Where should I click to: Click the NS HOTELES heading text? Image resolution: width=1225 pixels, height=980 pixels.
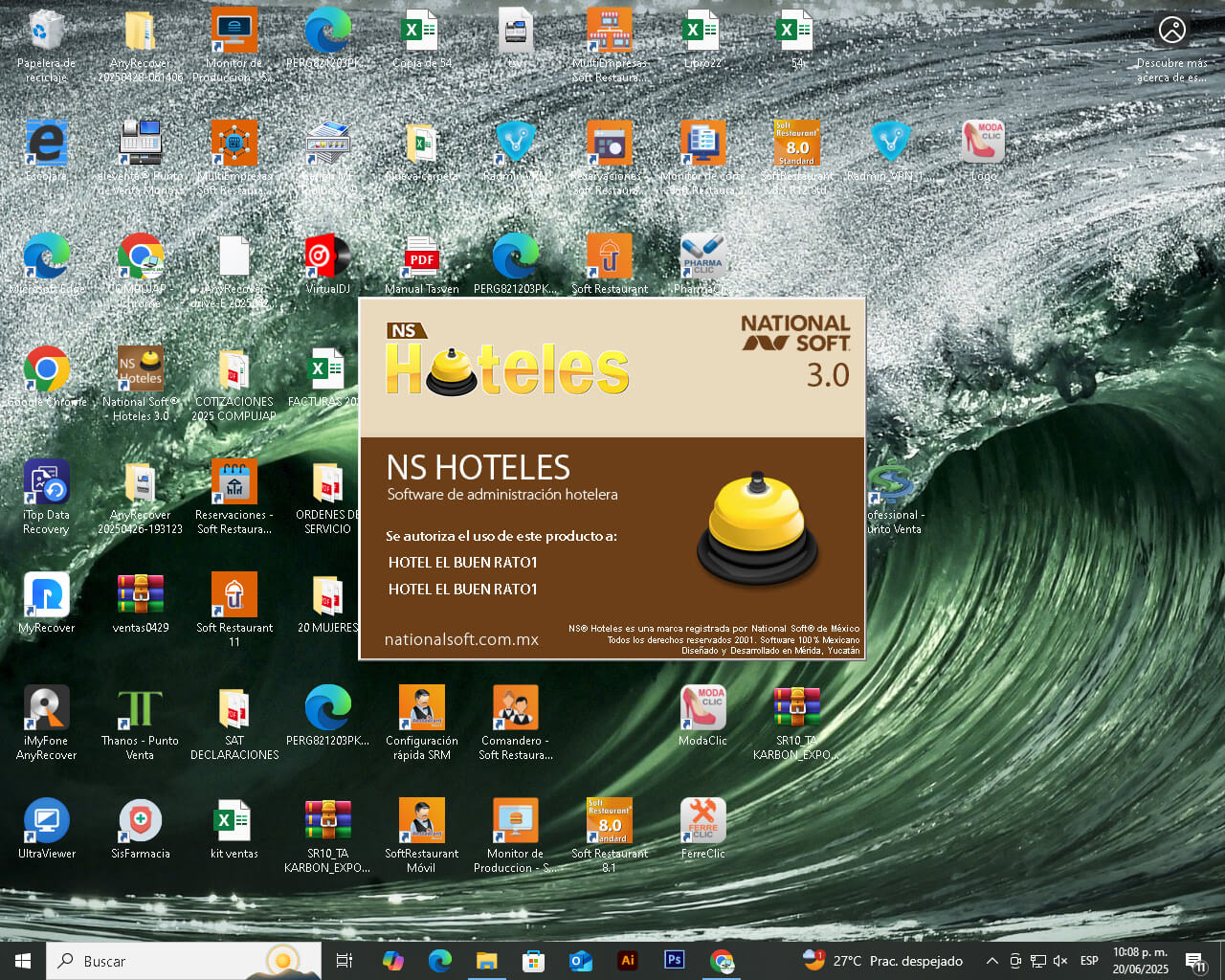(x=479, y=467)
